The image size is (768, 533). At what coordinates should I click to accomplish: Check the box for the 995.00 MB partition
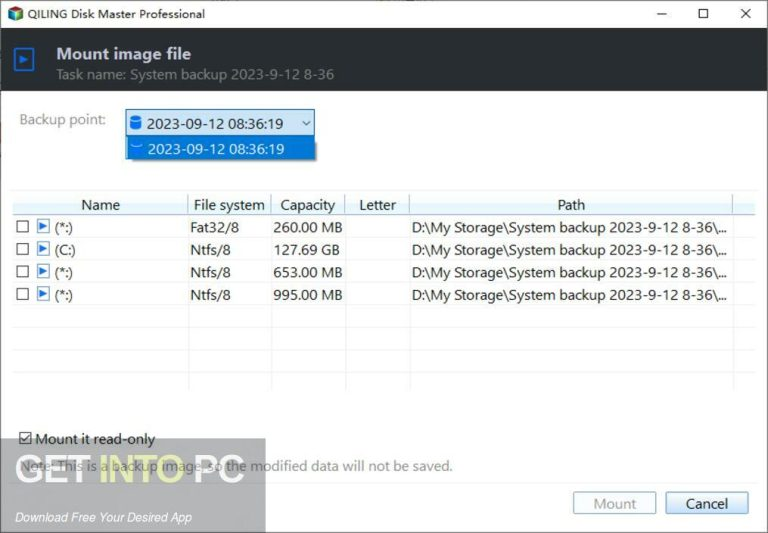tap(23, 294)
